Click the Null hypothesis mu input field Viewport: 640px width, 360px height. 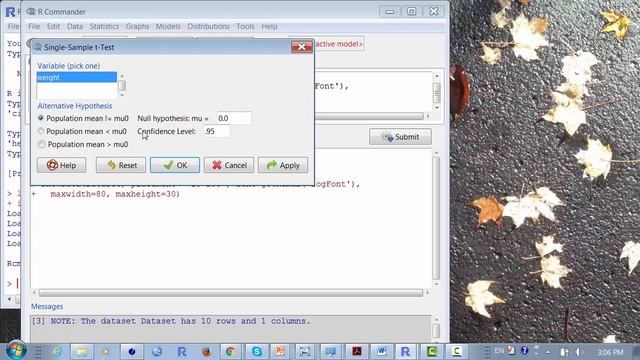pos(234,118)
